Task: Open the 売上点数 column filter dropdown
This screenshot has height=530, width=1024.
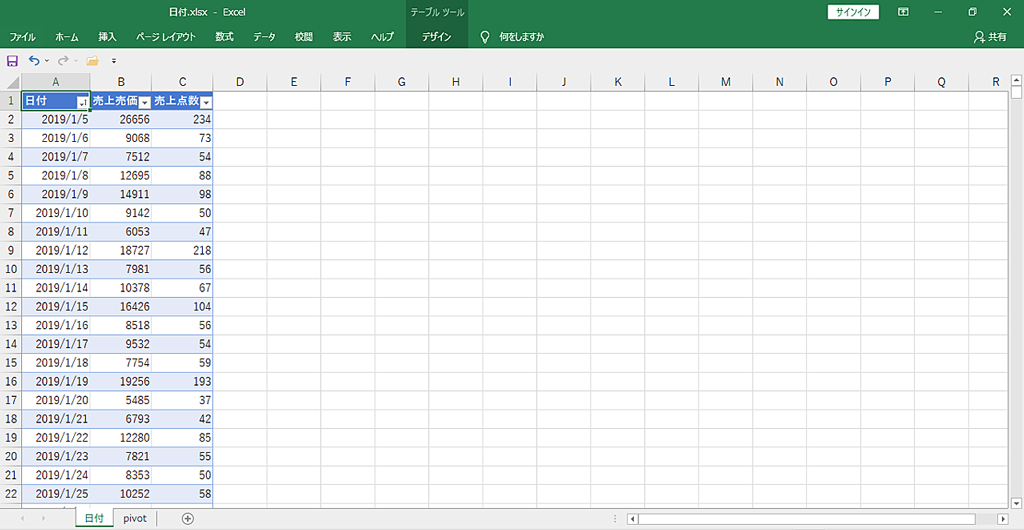Action: tap(206, 102)
